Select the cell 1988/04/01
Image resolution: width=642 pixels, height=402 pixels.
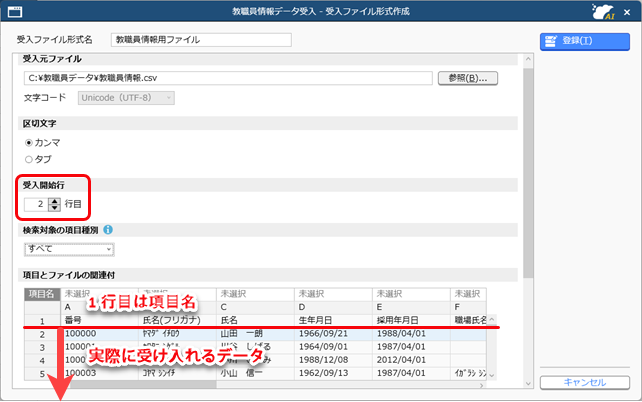tap(411, 334)
